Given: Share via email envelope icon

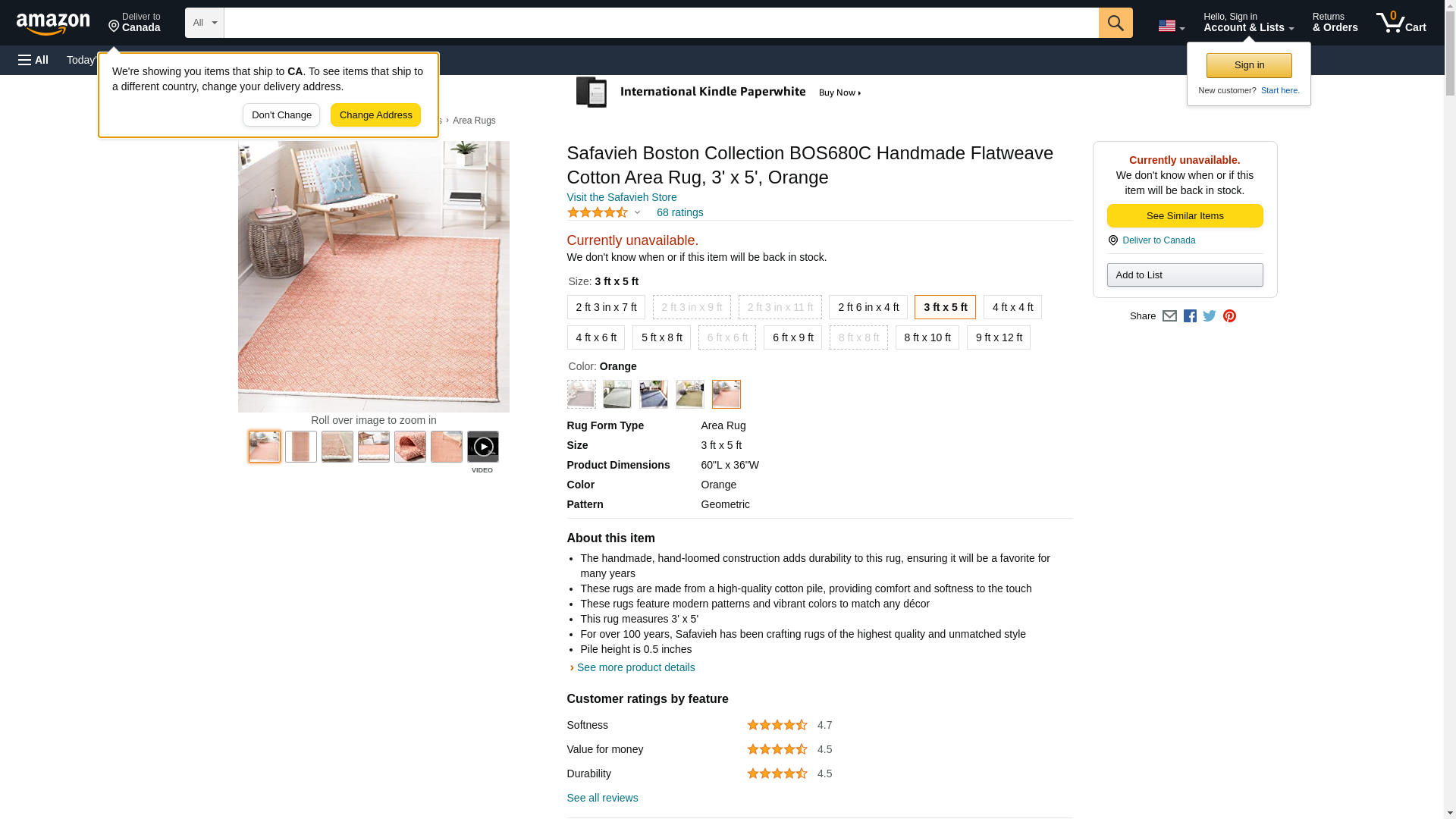Looking at the screenshot, I should 1169,316.
